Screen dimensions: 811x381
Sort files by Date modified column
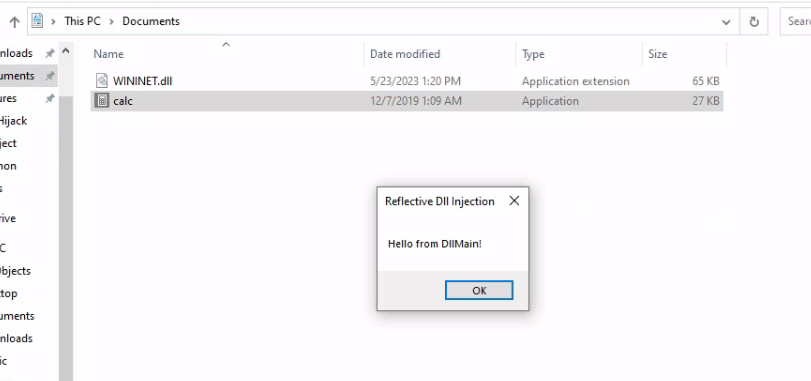[440, 54]
